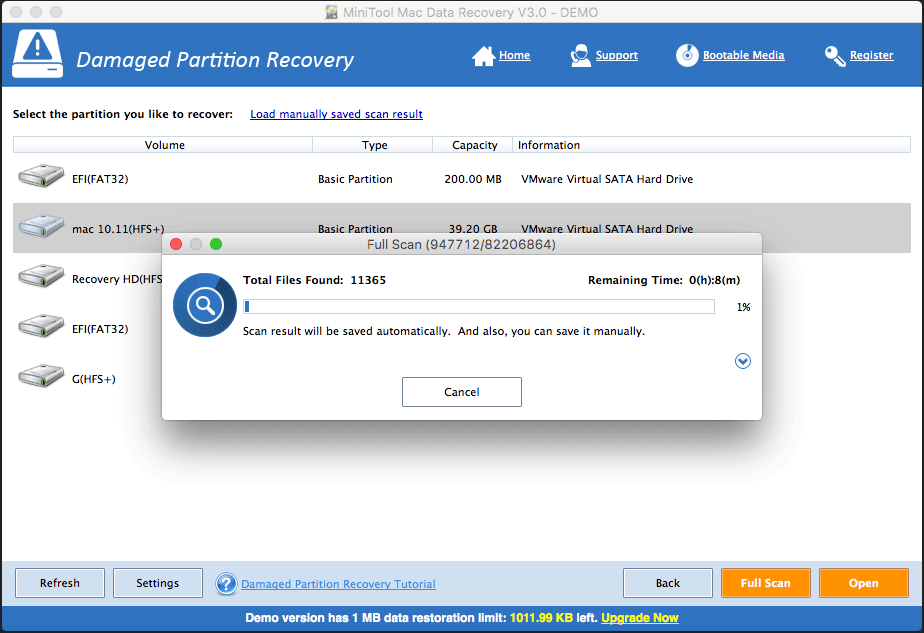This screenshot has height=633, width=924.
Task: Click the Information column header
Action: [711, 145]
